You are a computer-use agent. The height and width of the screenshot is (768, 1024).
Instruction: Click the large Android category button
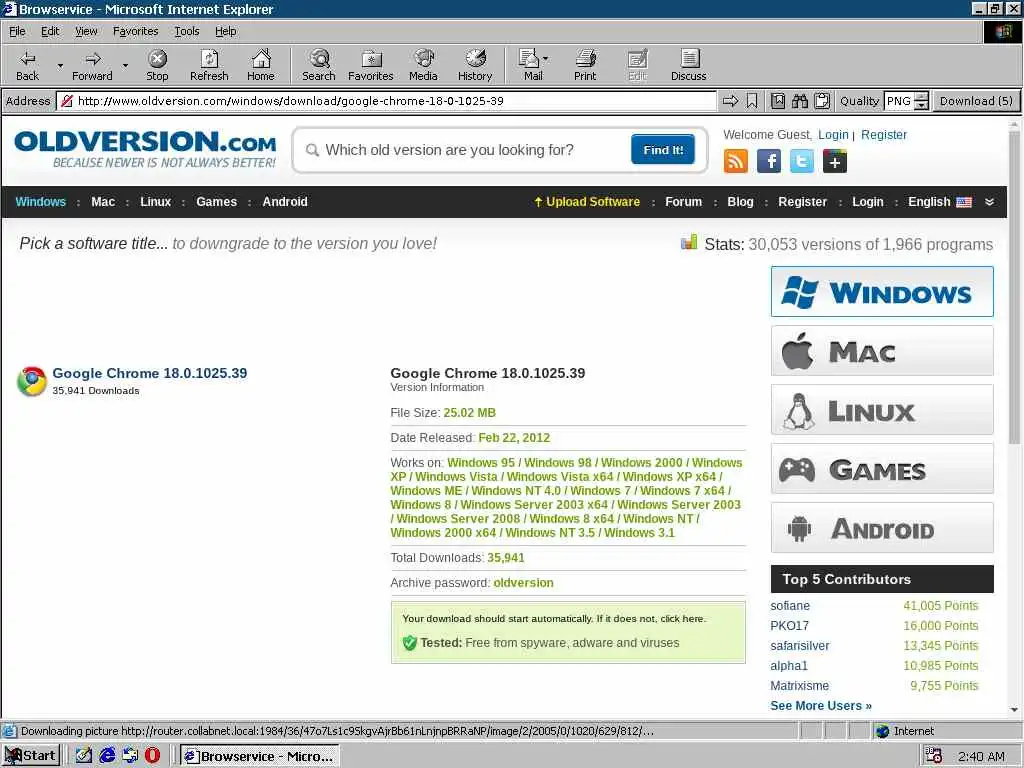pyautogui.click(x=882, y=528)
